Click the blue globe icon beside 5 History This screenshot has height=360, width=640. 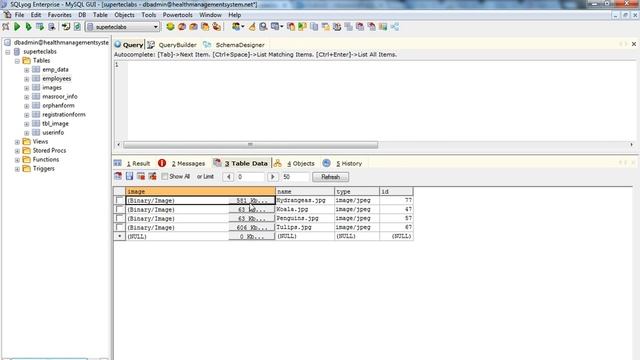pos(327,163)
